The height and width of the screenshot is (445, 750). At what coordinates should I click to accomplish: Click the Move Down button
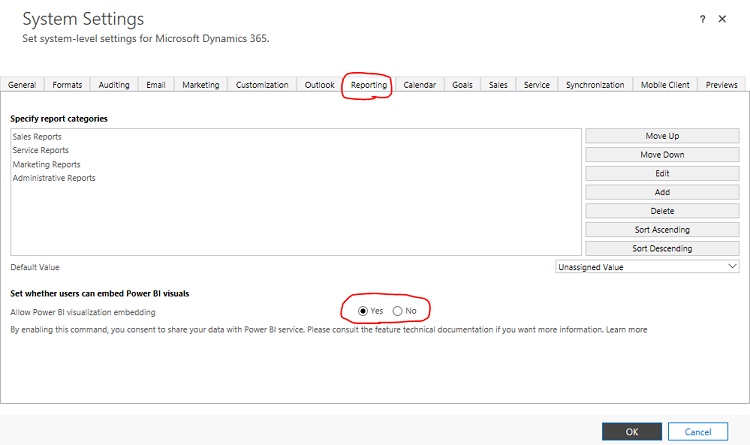(662, 155)
